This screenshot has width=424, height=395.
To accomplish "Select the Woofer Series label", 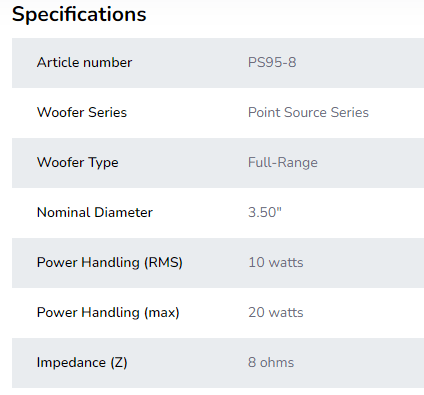I will pyautogui.click(x=82, y=113).
